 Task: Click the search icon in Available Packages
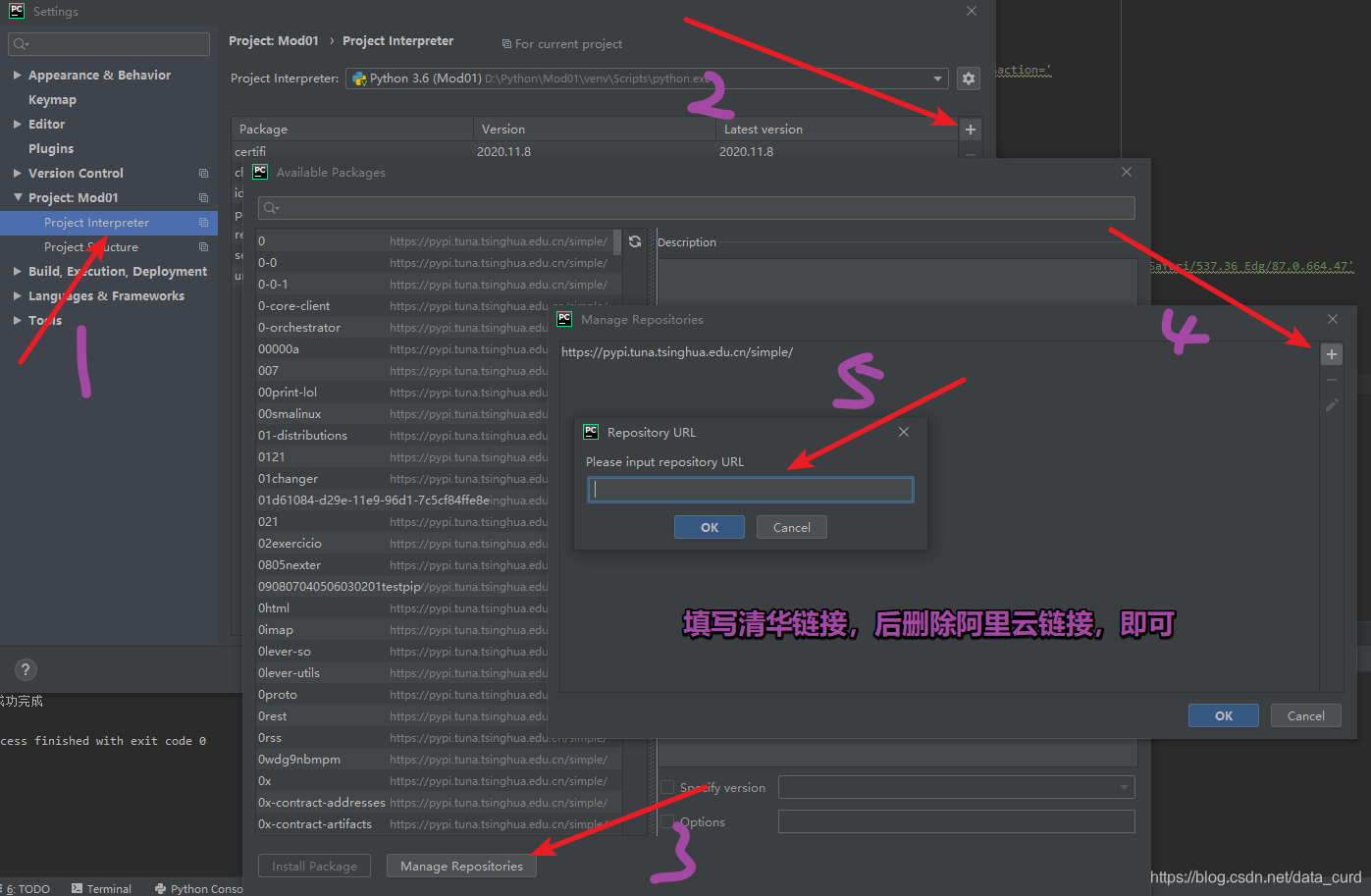[x=271, y=208]
